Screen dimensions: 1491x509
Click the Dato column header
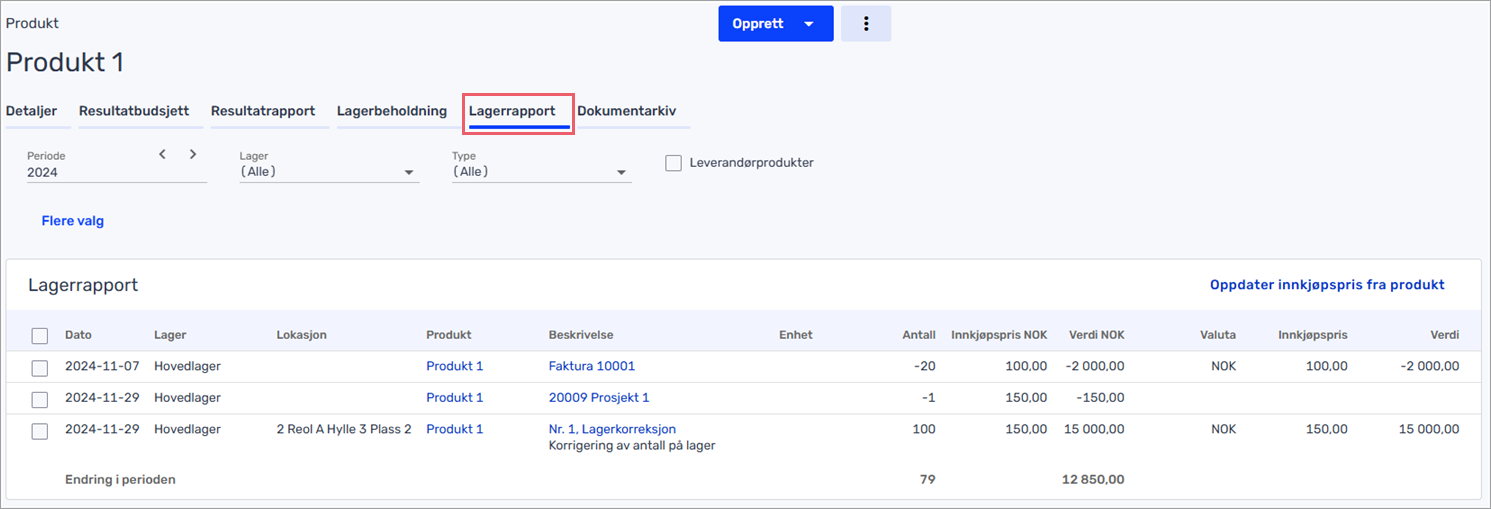pyautogui.click(x=79, y=335)
